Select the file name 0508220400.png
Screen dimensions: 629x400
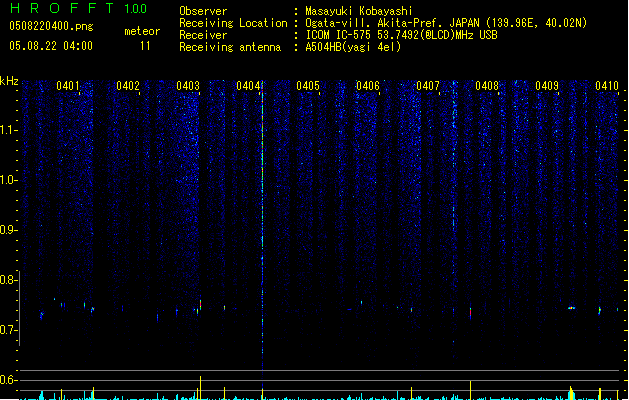(x=51, y=26)
